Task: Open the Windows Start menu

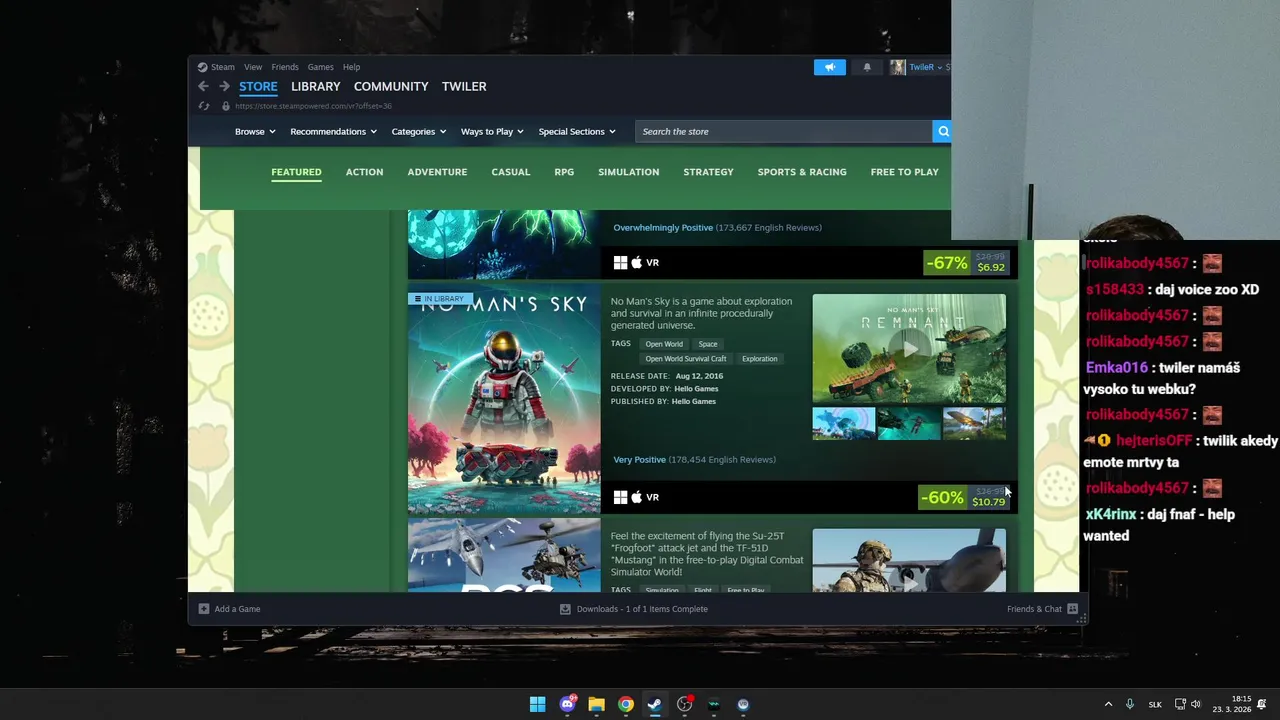Action: (x=537, y=704)
